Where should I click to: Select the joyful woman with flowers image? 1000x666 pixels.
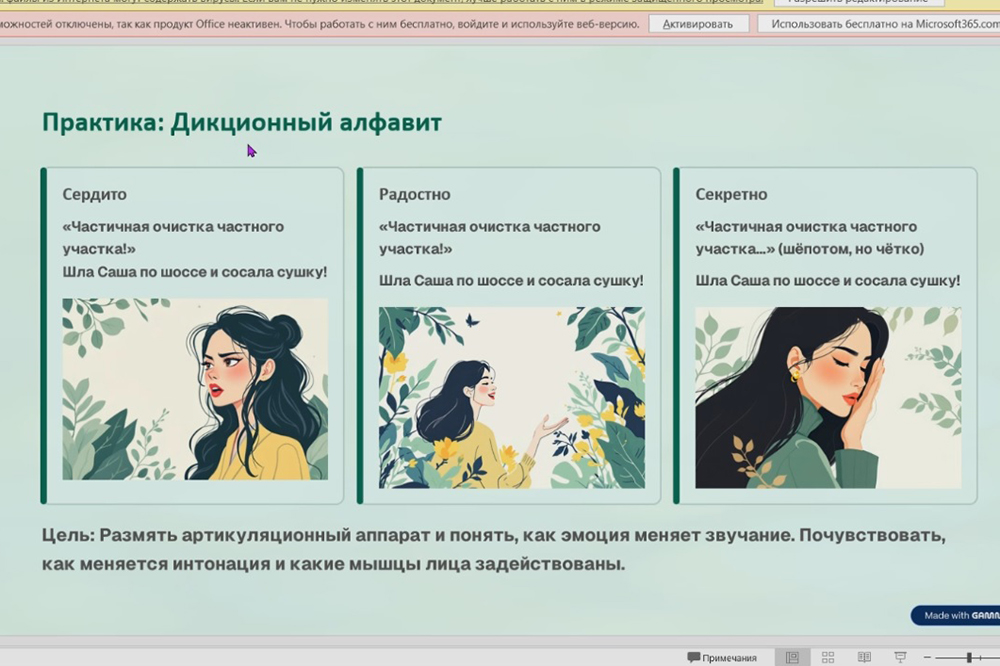coord(511,397)
